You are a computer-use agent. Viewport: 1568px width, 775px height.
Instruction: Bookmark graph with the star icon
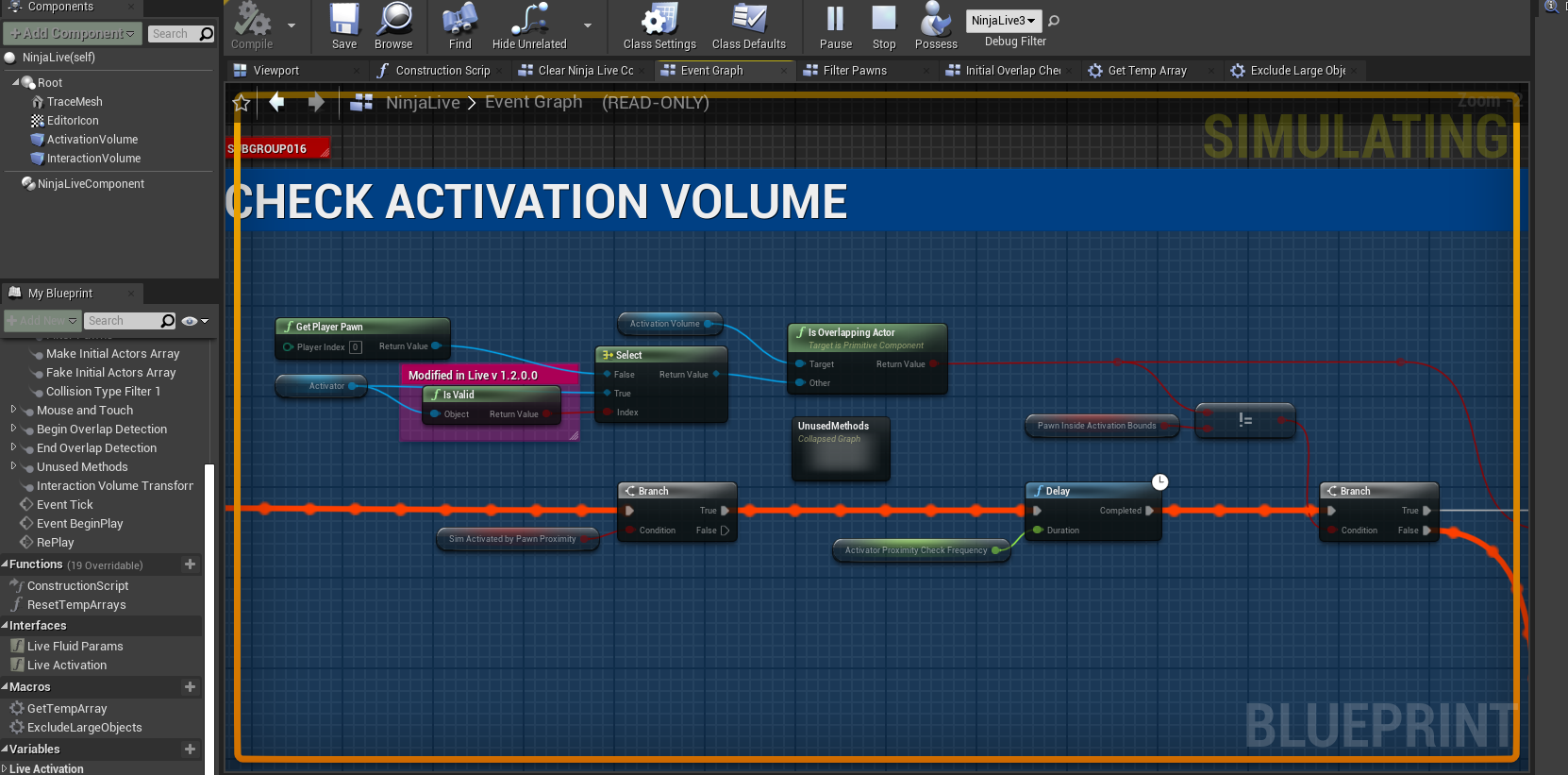242,103
